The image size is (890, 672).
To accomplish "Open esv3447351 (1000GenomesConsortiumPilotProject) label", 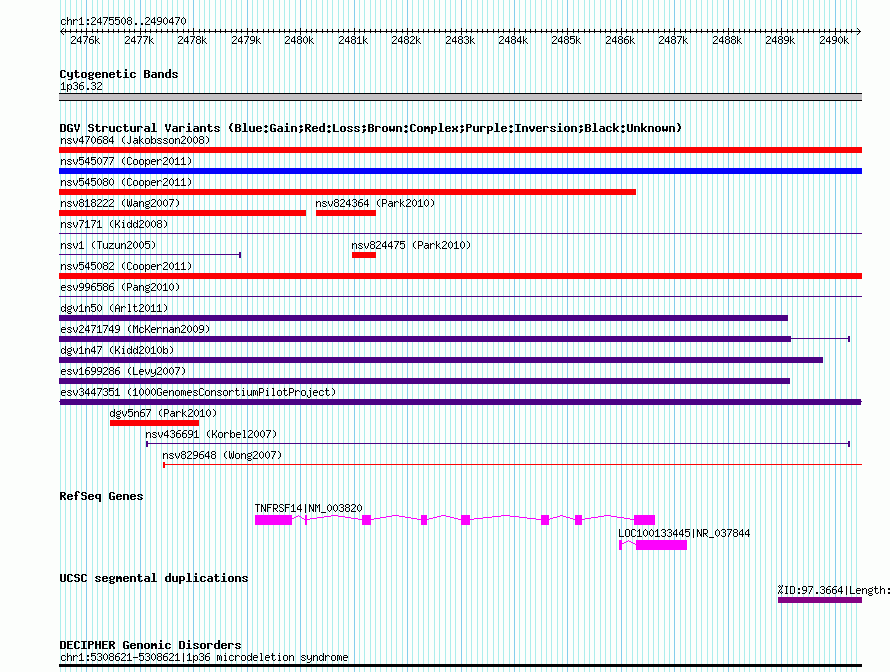I will pos(198,392).
